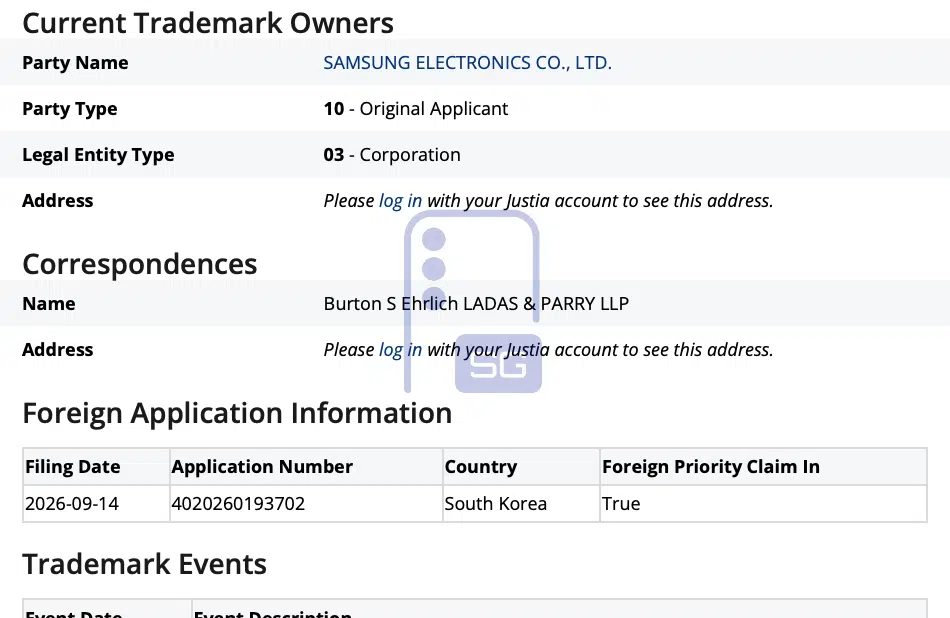Select the Name label under Correspondences
The image size is (950, 618).
tap(49, 304)
